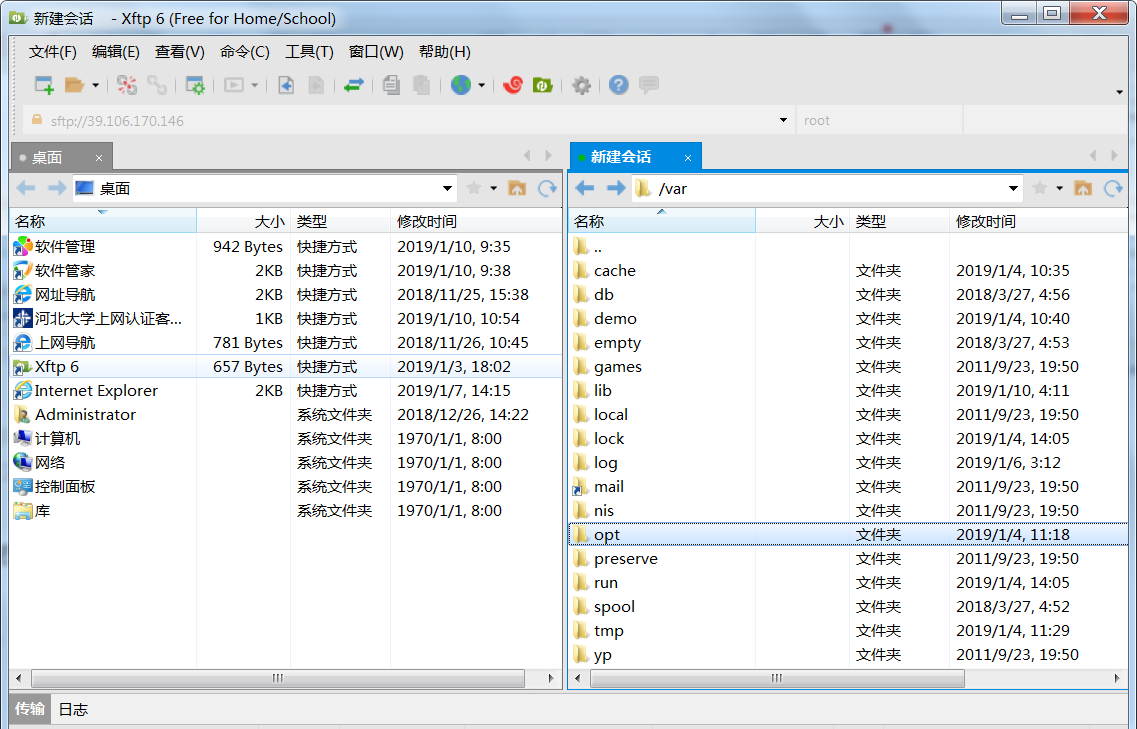
Task: Sort remote files by 修改时间 column header
Action: pyautogui.click(x=988, y=221)
